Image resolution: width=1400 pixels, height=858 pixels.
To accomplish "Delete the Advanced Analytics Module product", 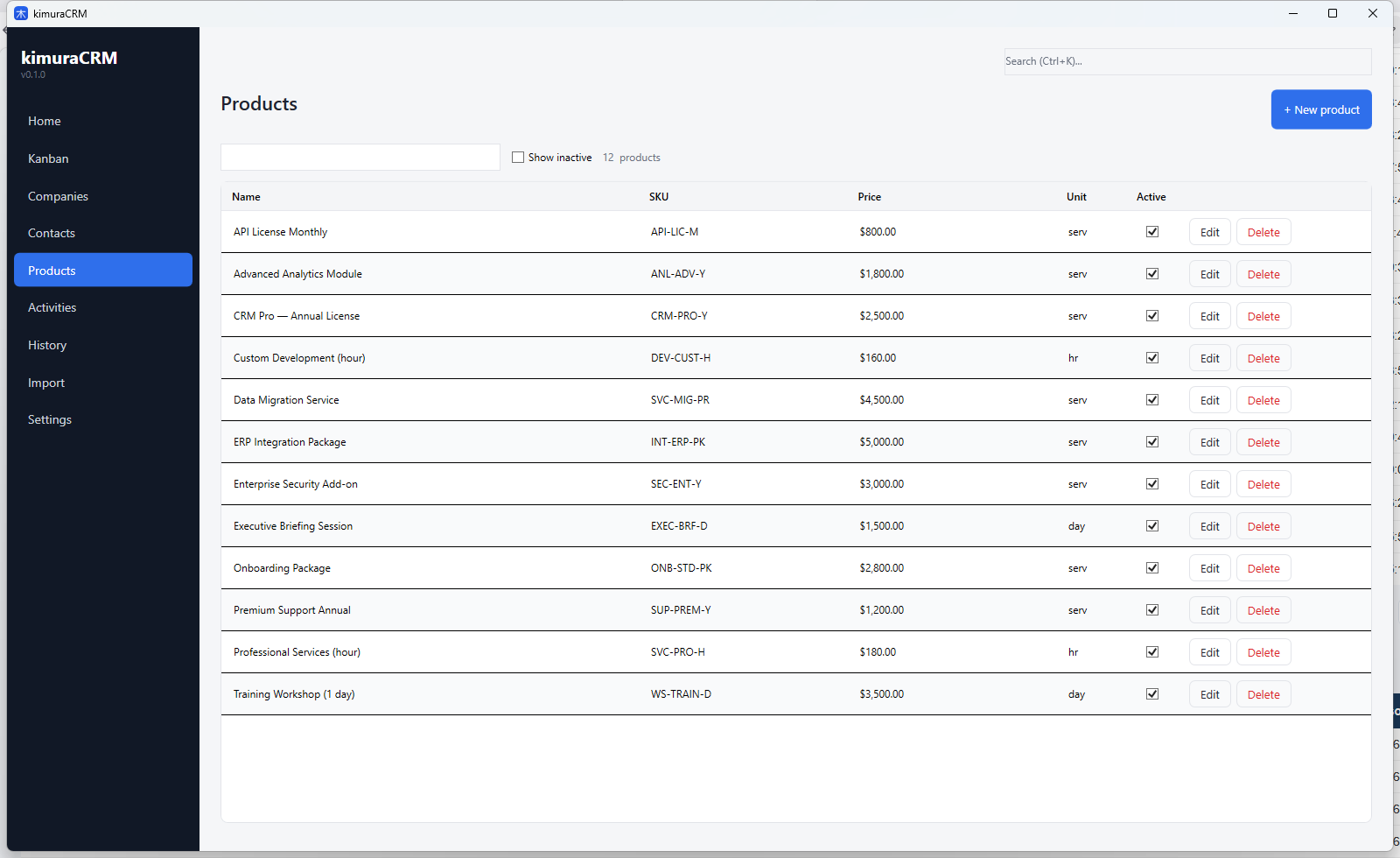I will click(x=1263, y=274).
